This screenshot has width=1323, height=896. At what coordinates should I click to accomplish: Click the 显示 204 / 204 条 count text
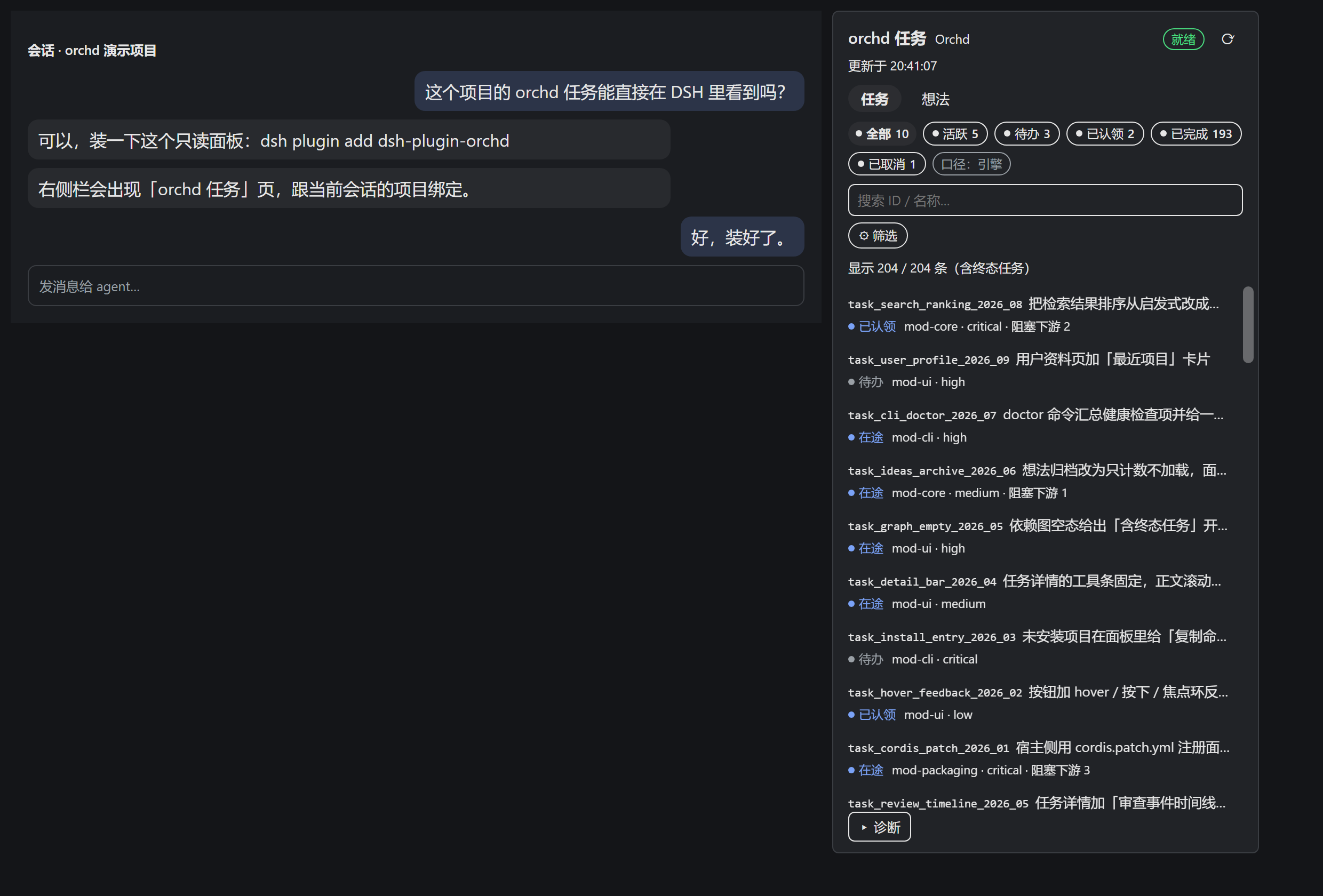click(x=939, y=268)
